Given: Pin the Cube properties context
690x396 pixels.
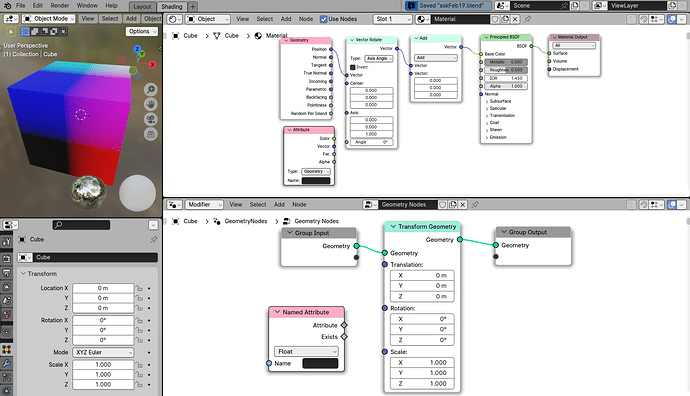Looking at the screenshot, I should click(153, 240).
